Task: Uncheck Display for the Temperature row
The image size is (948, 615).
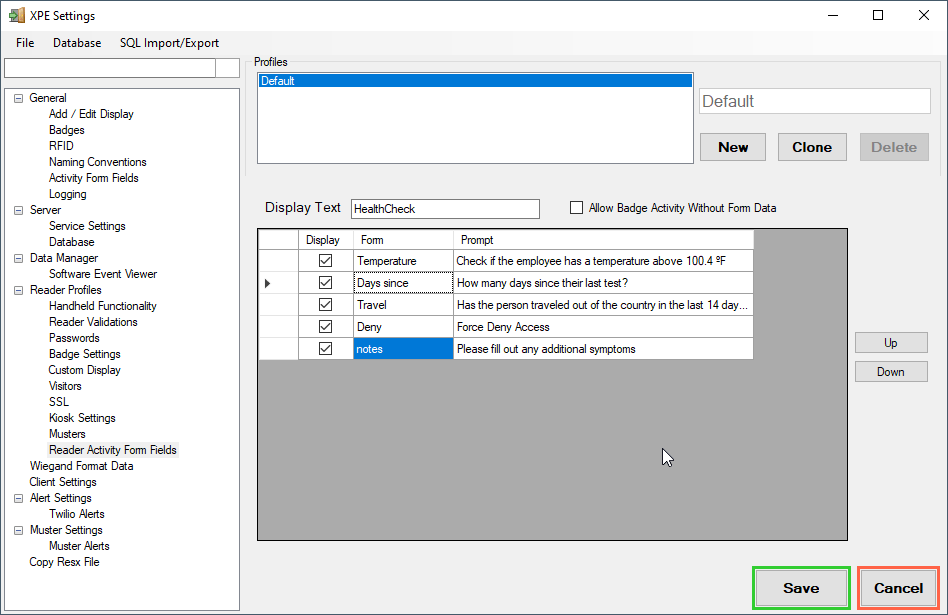Action: 325,261
